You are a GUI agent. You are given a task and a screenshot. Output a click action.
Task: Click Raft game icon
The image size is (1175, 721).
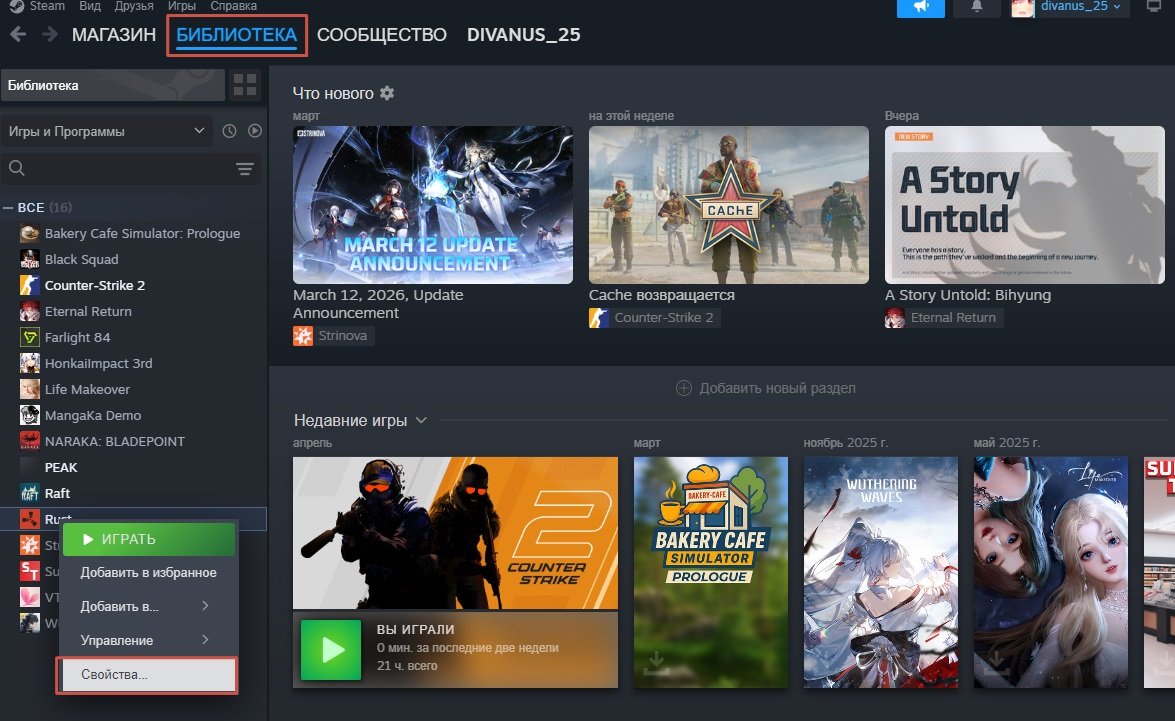click(x=29, y=493)
